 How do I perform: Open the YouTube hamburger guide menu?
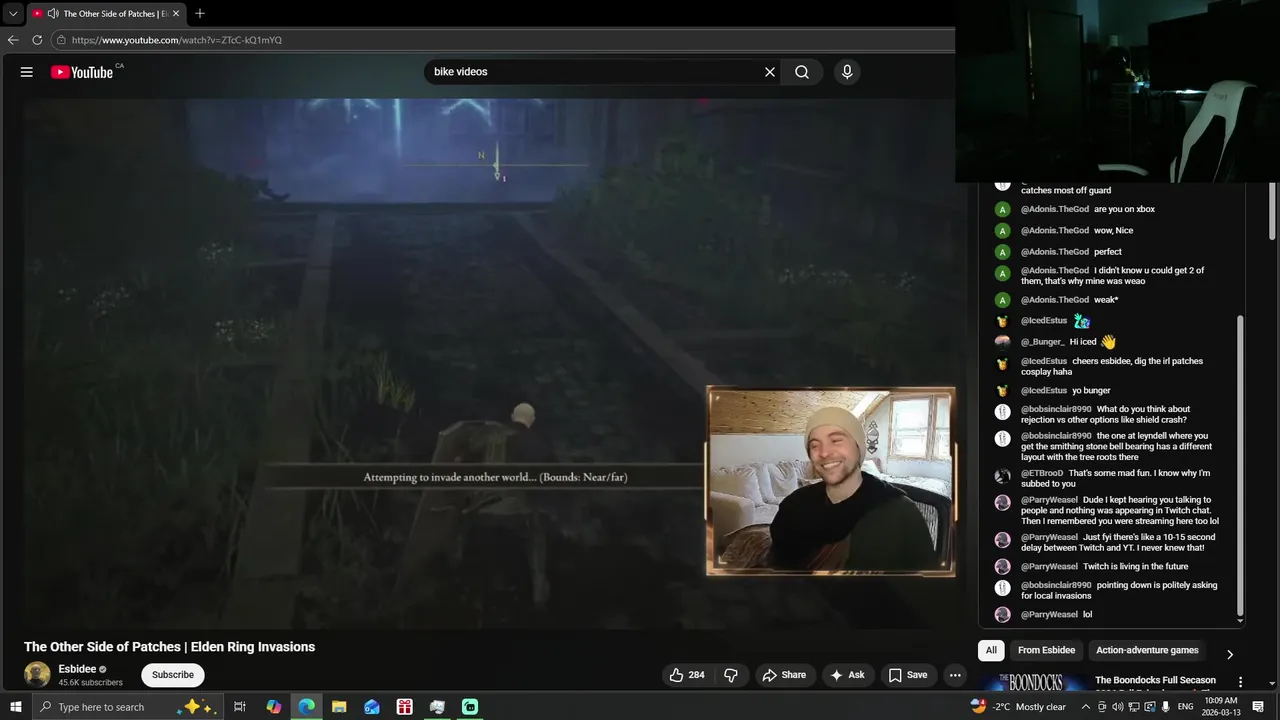27,72
